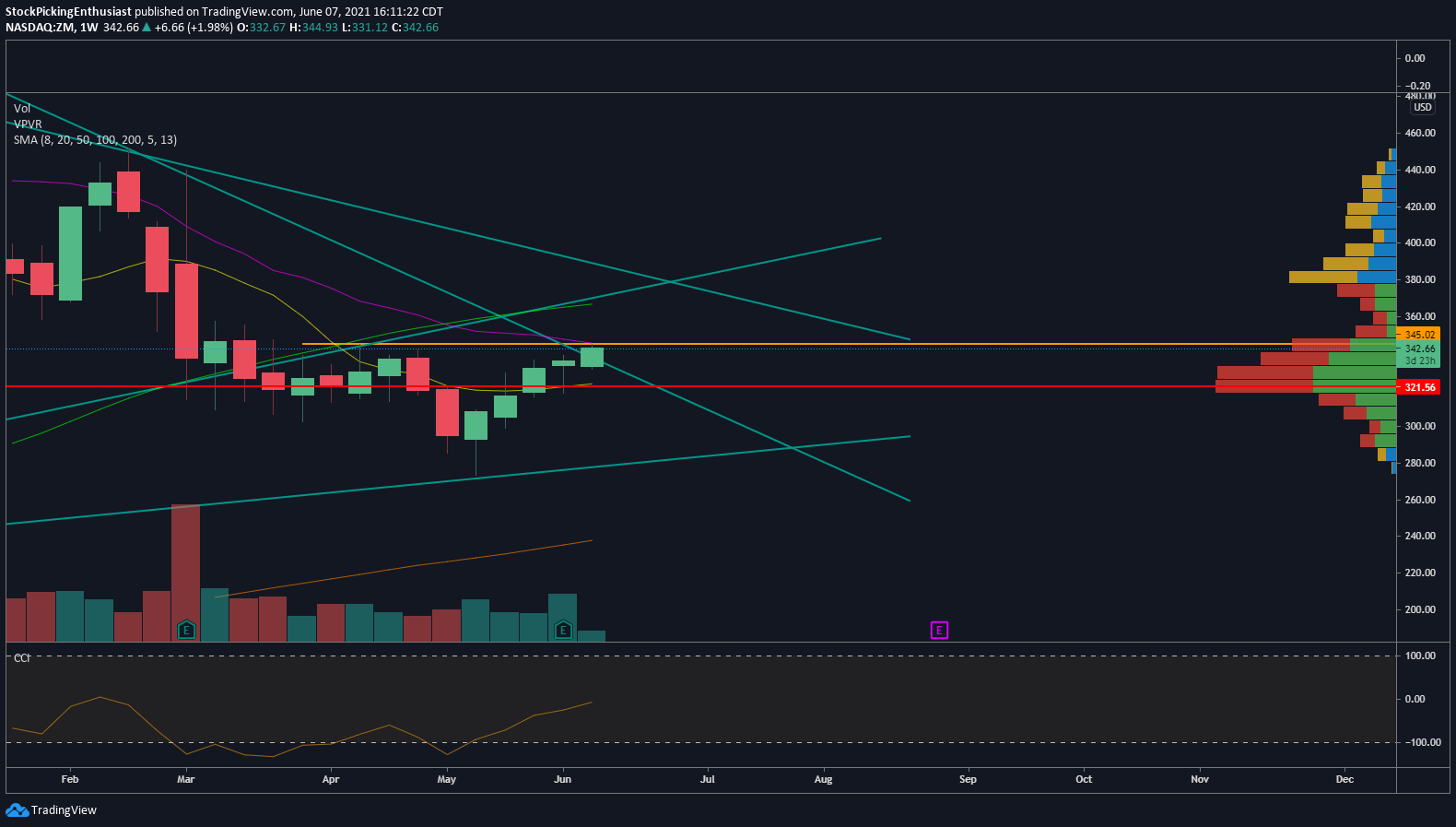Click the Jun label on time axis
Image resolution: width=1456 pixels, height=827 pixels.
click(x=563, y=779)
